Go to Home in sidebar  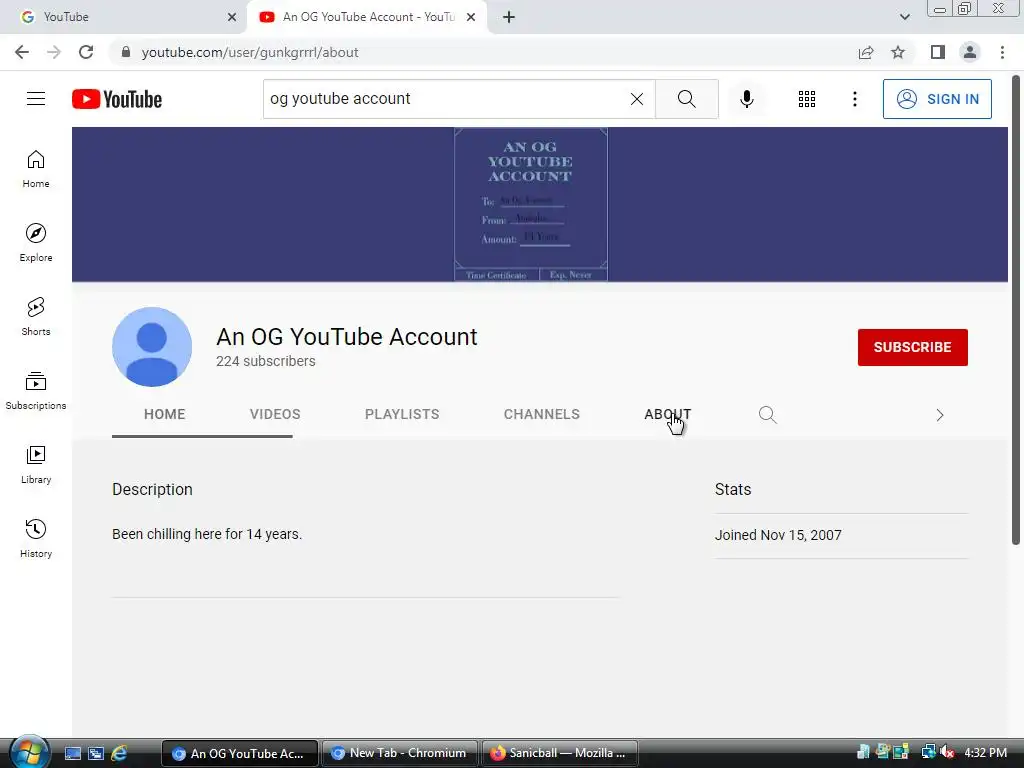pyautogui.click(x=36, y=169)
